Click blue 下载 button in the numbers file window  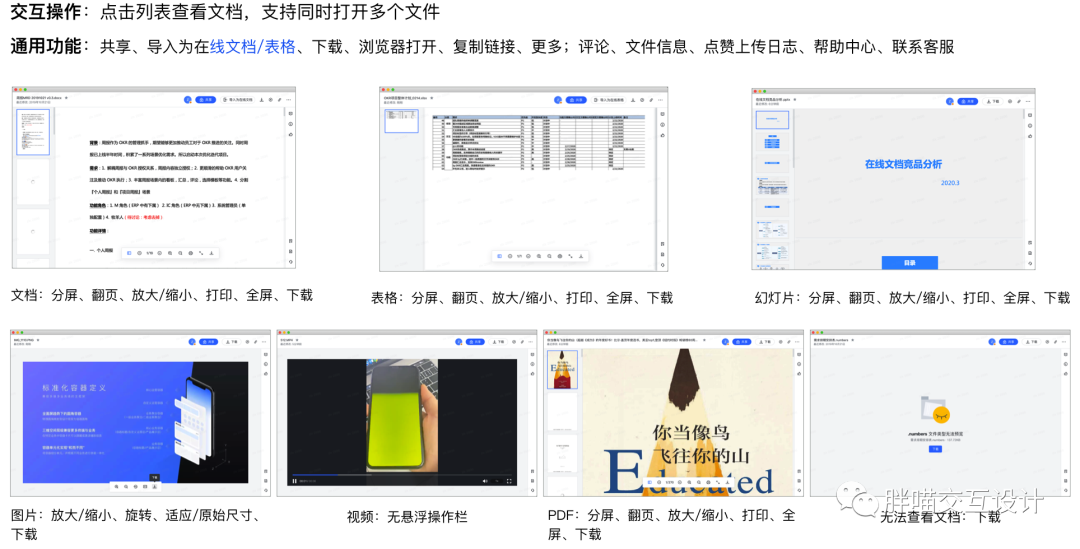[935, 448]
